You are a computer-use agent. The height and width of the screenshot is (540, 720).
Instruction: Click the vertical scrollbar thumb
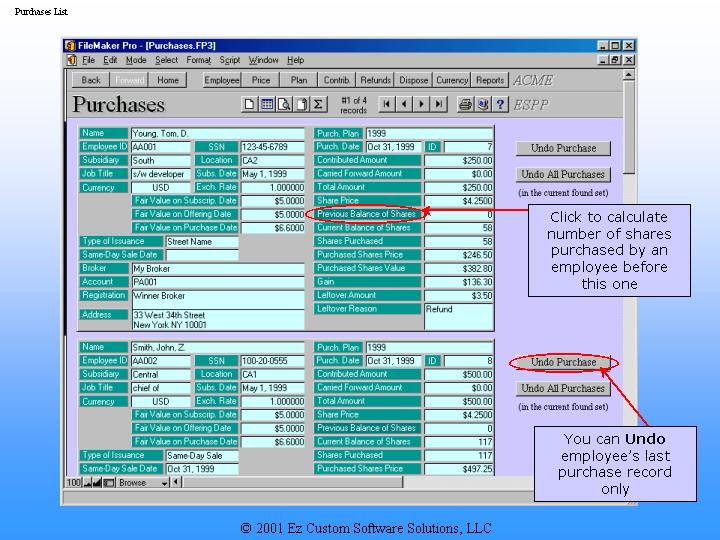point(629,127)
